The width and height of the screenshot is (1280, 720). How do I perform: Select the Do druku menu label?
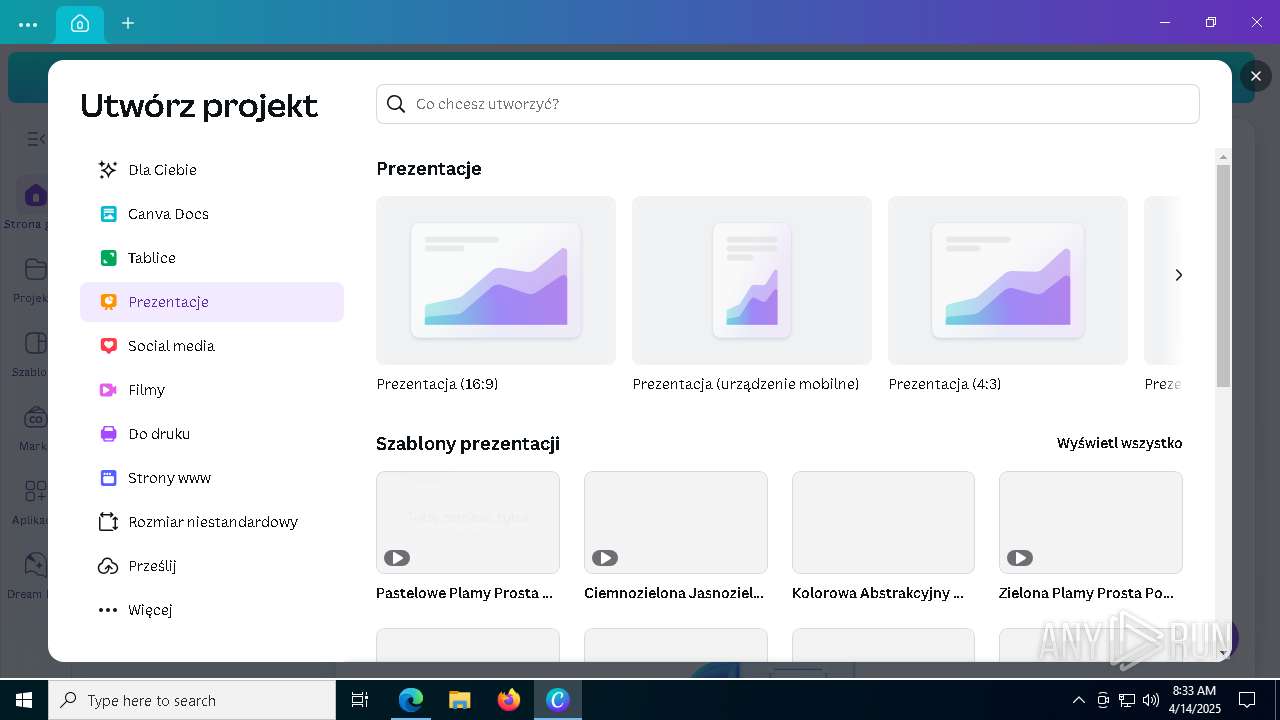pos(159,434)
